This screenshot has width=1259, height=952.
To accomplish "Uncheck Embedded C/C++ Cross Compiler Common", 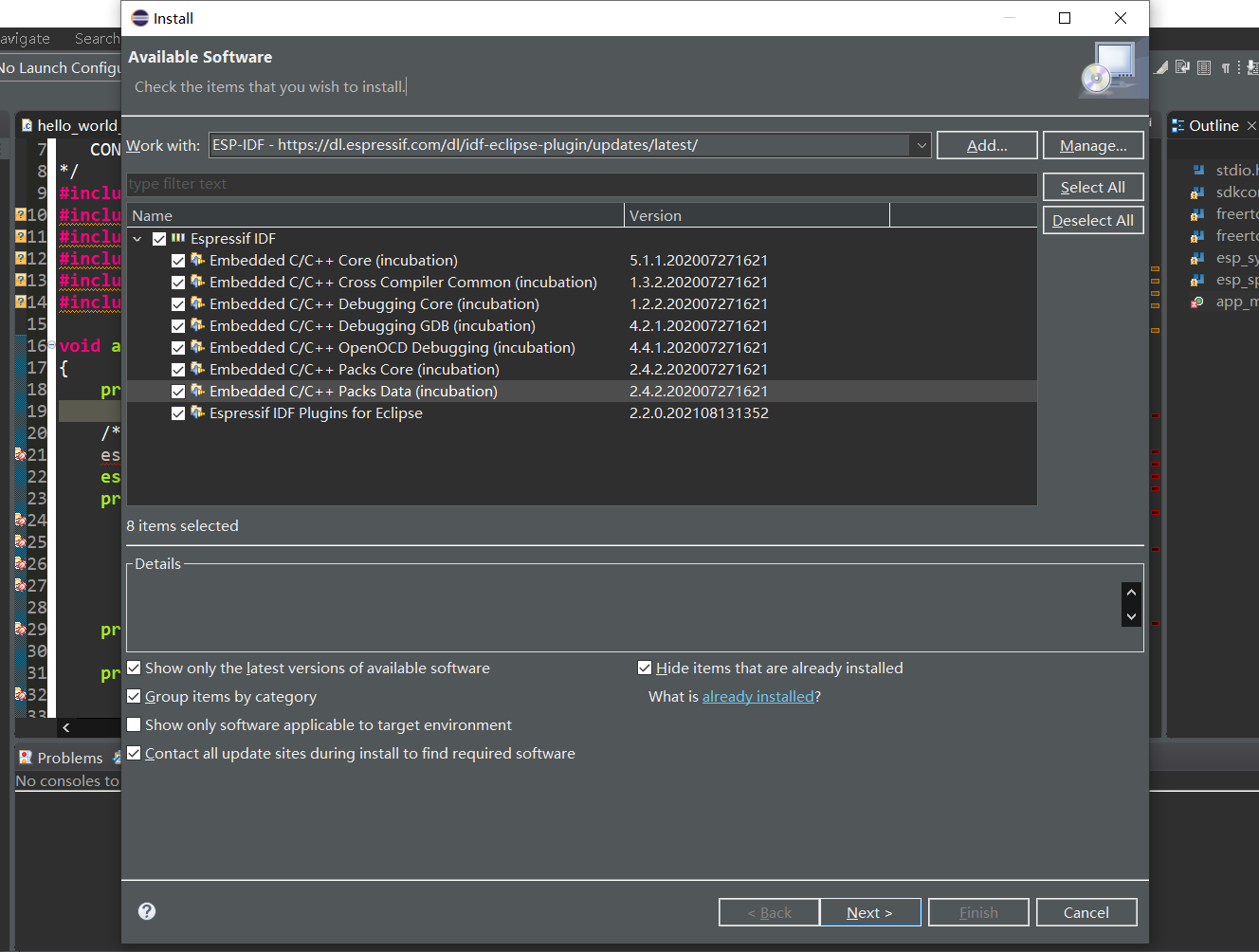I will [178, 283].
